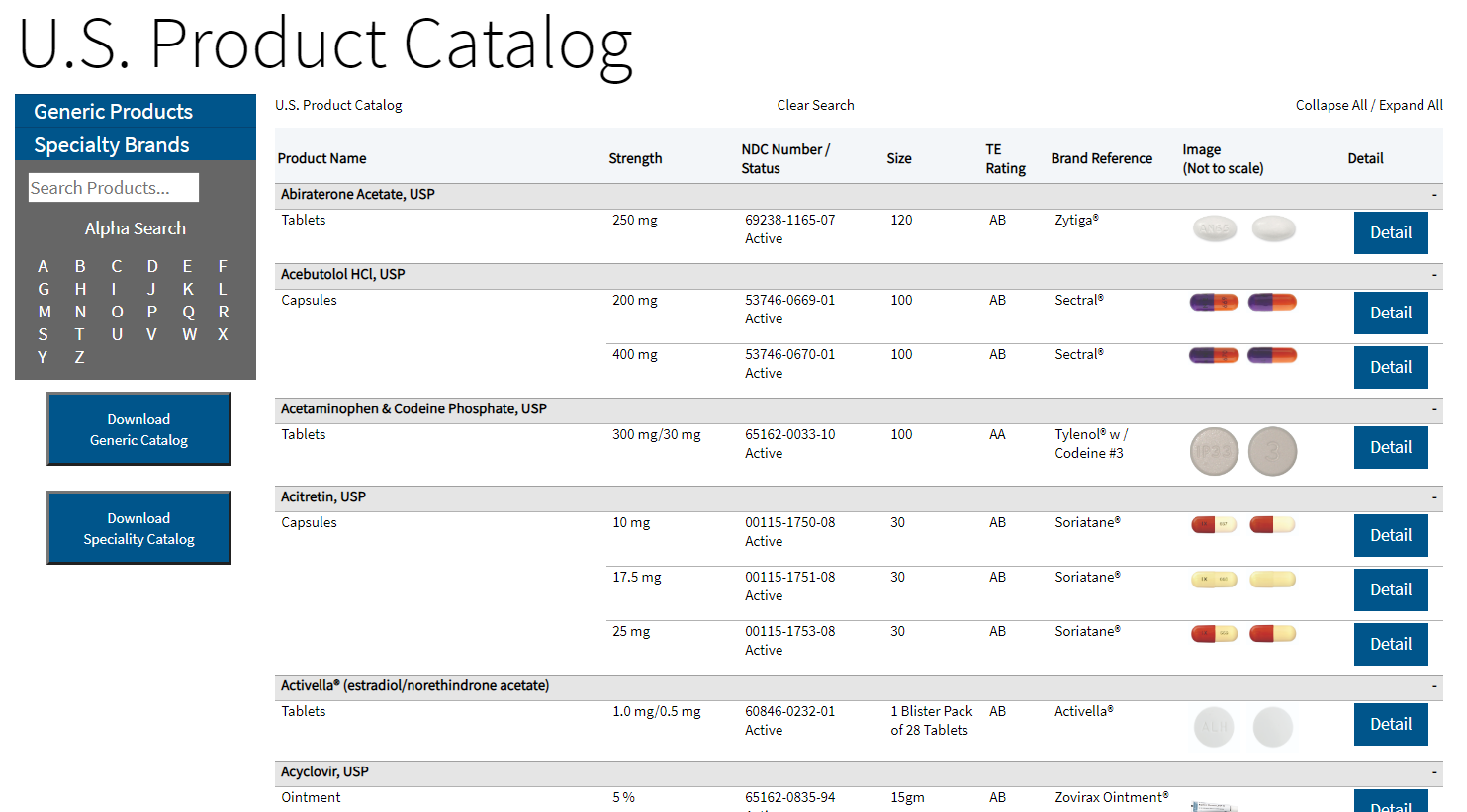The image size is (1467, 812).
Task: Collapse the Abiraterone Acetate, USP section
Action: tap(1433, 195)
